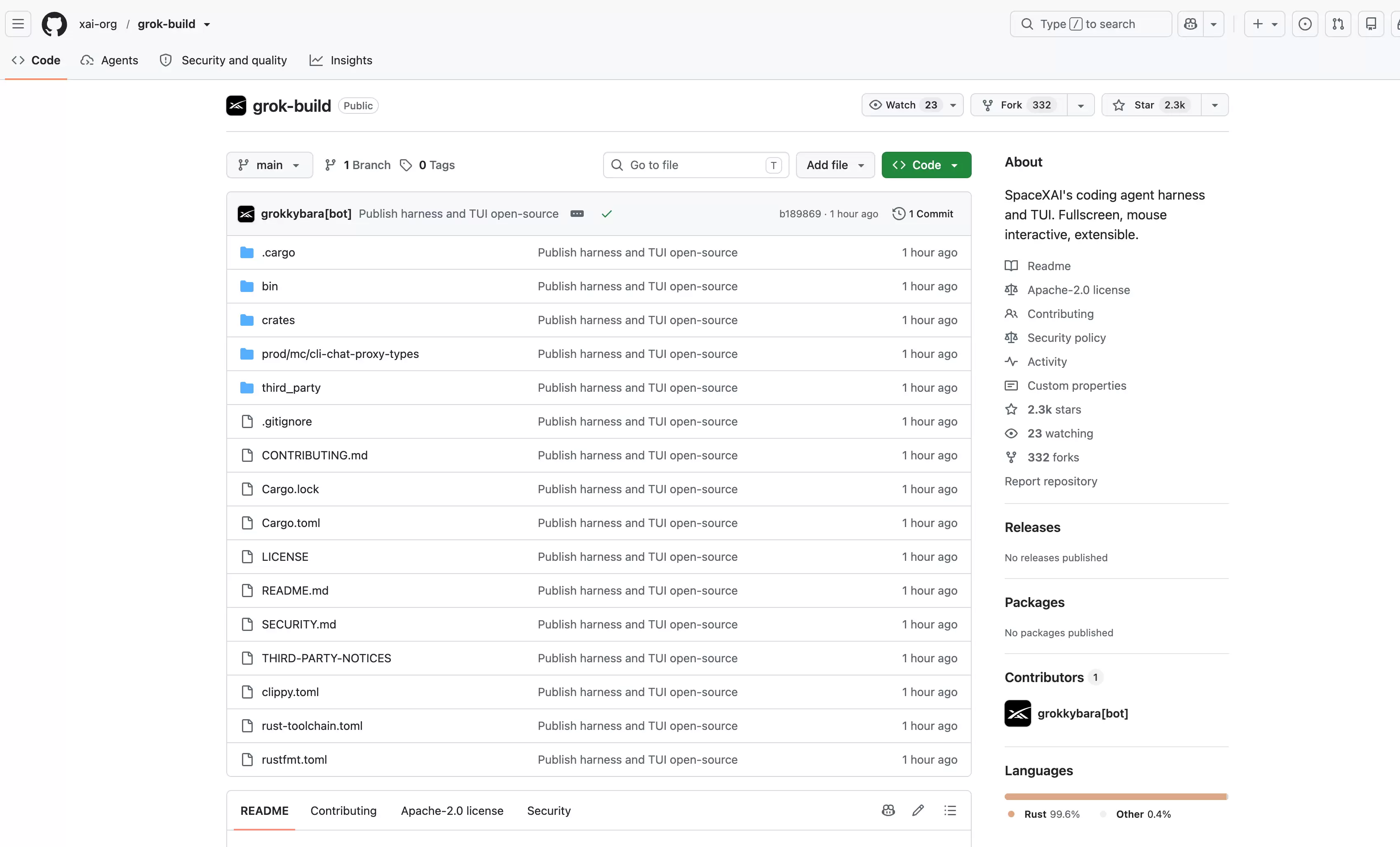Select the Contributing tab in README panel
This screenshot has height=847, width=1400.
[x=343, y=811]
